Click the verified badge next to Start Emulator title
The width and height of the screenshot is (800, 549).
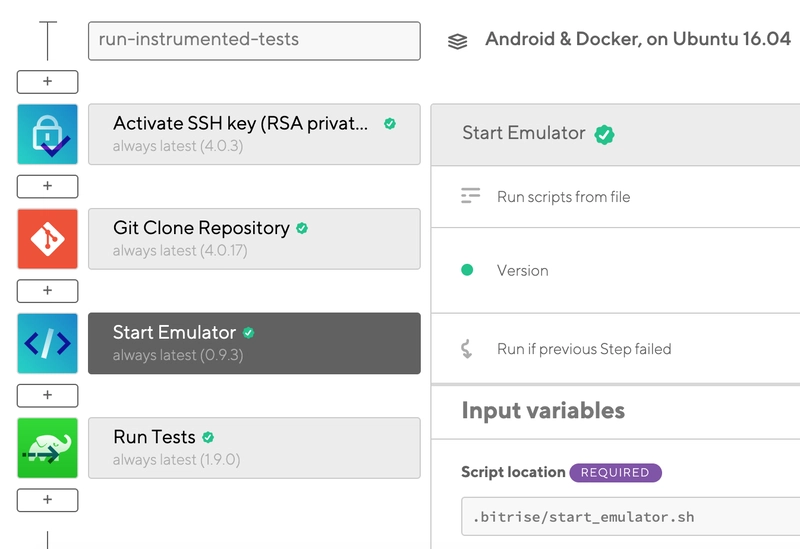[603, 134]
